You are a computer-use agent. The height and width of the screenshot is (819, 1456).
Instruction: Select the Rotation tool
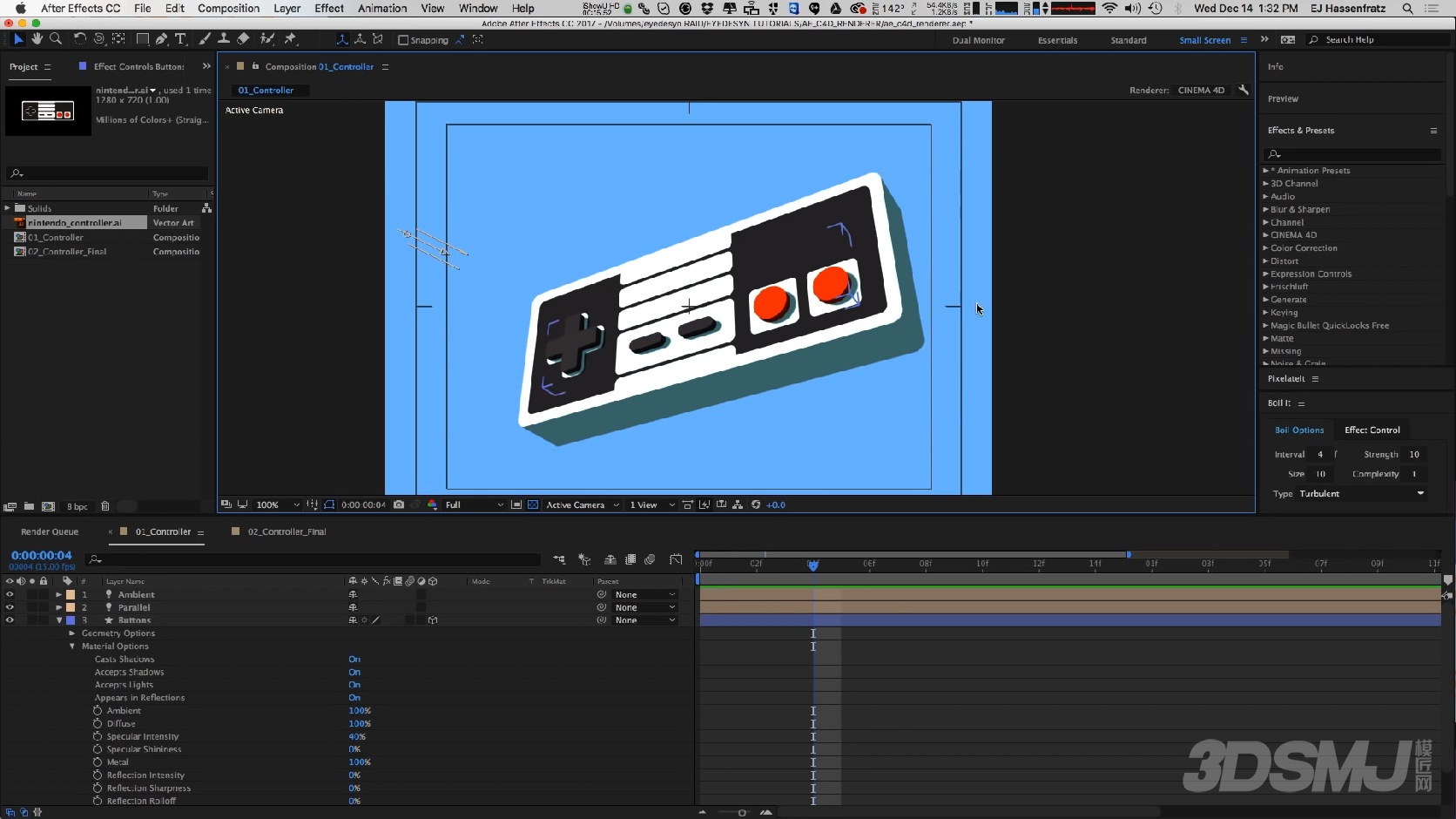click(x=79, y=39)
